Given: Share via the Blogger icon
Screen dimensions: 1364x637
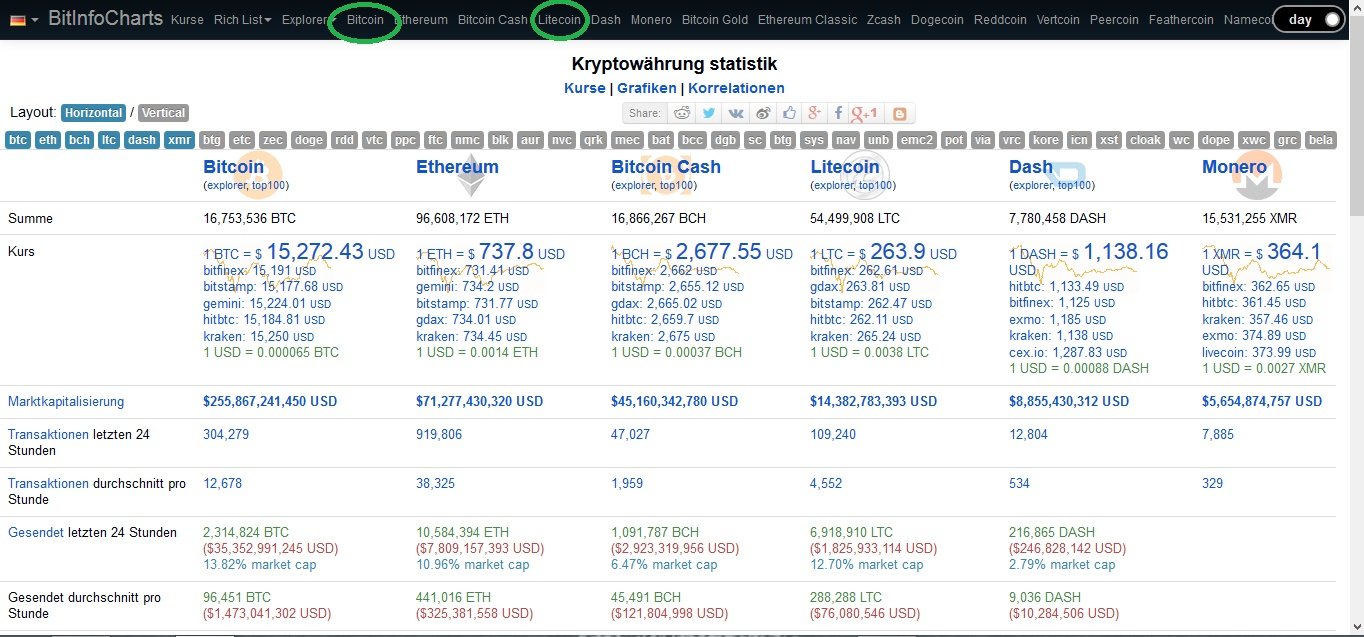Looking at the screenshot, I should (899, 113).
